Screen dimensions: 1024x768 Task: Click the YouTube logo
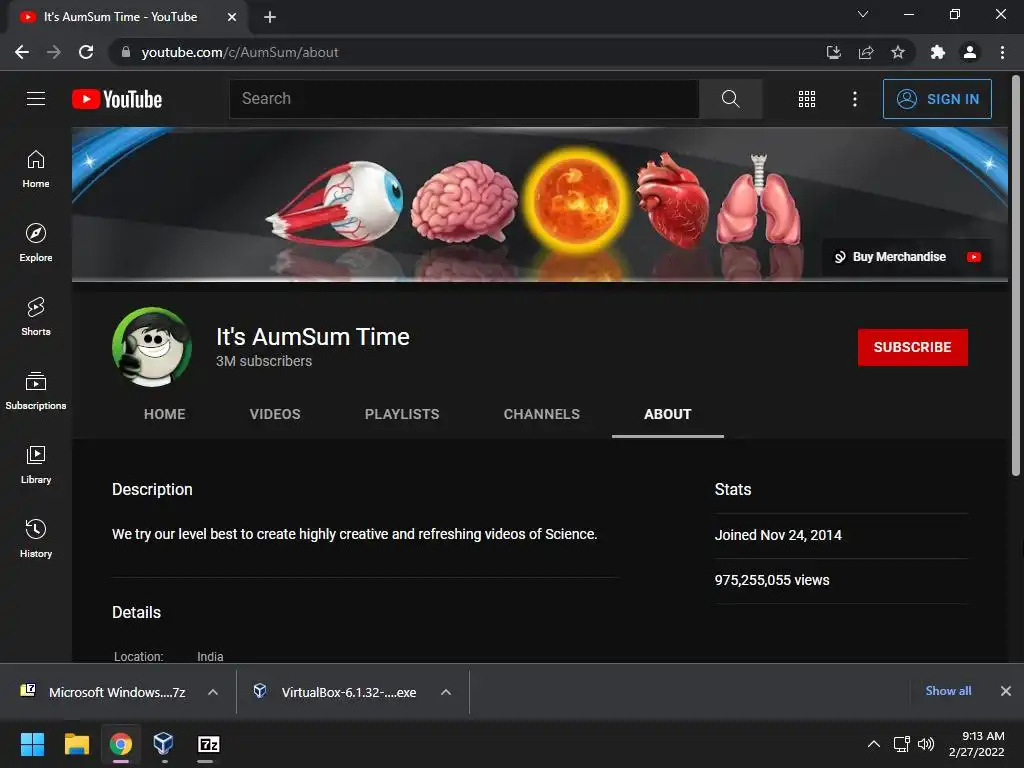(117, 99)
